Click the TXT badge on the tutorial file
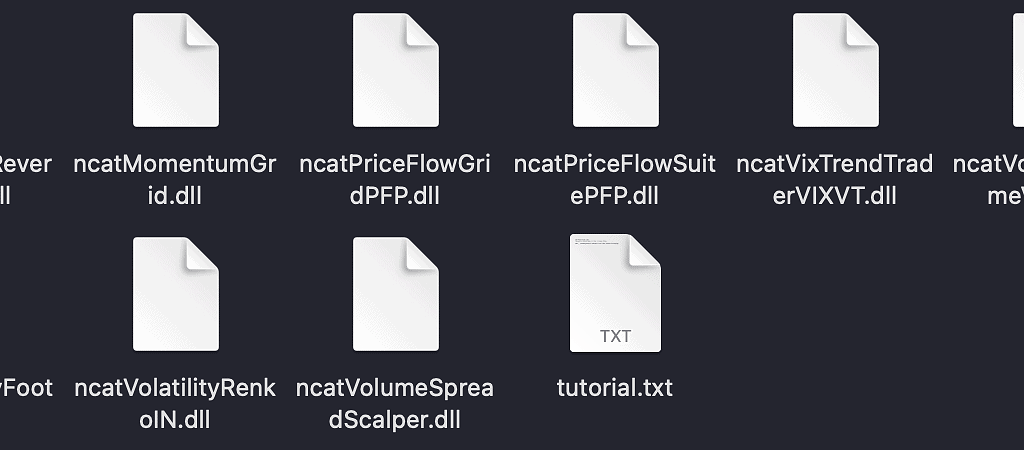 (615, 336)
